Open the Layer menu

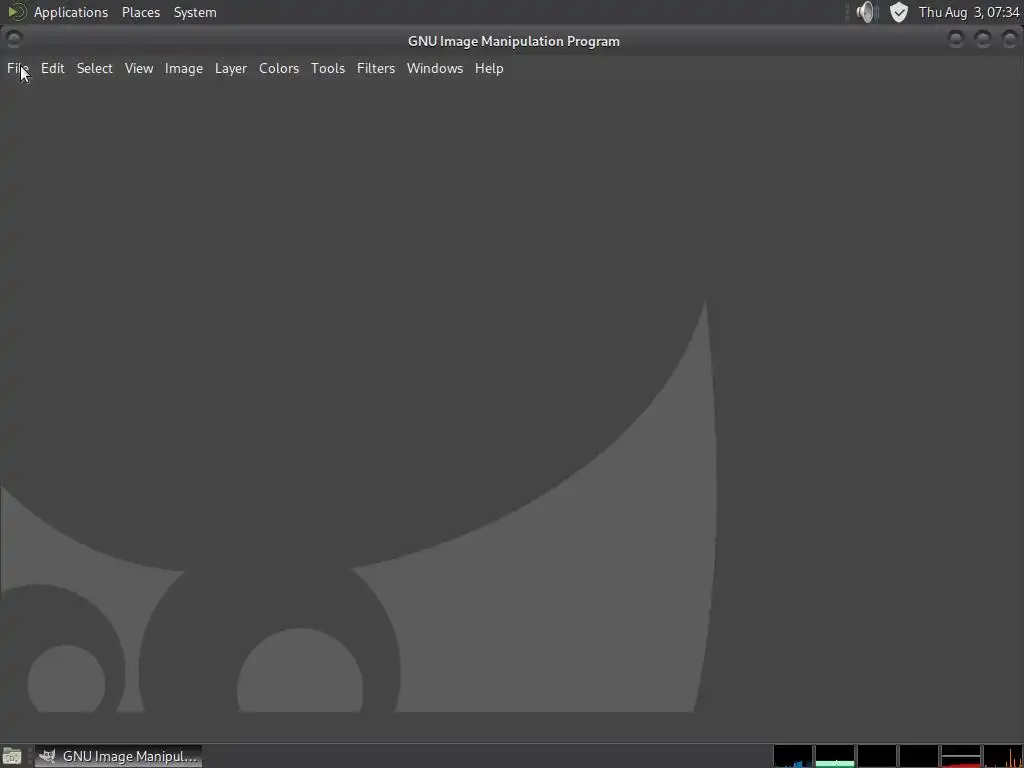[231, 68]
